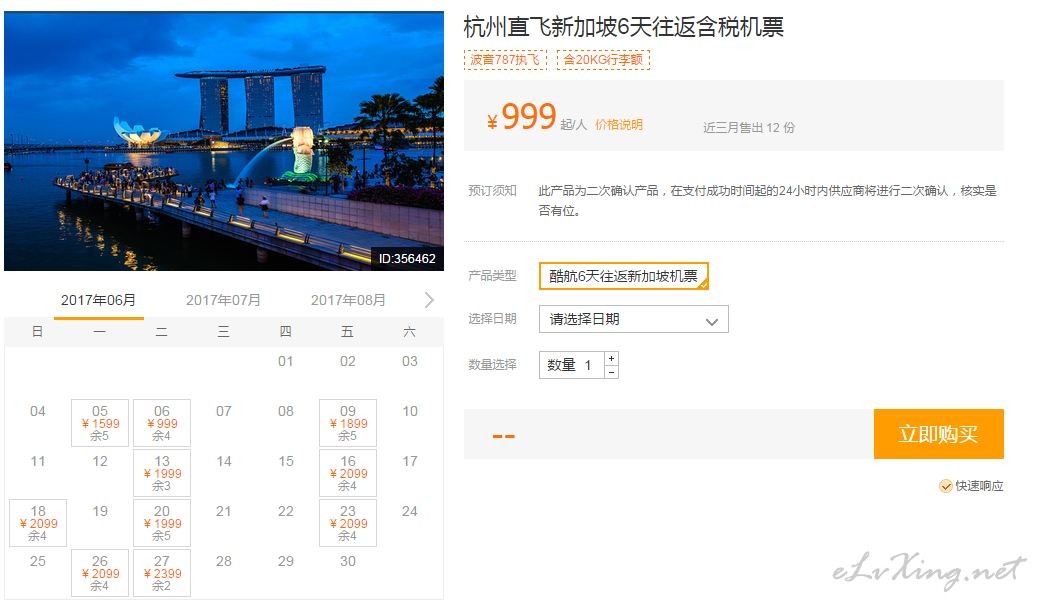Click the quantity input field

click(x=571, y=365)
